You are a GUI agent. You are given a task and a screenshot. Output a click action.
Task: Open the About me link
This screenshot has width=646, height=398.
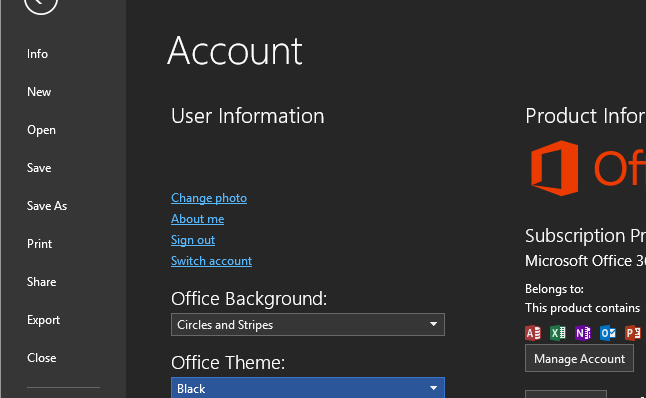pyautogui.click(x=198, y=219)
